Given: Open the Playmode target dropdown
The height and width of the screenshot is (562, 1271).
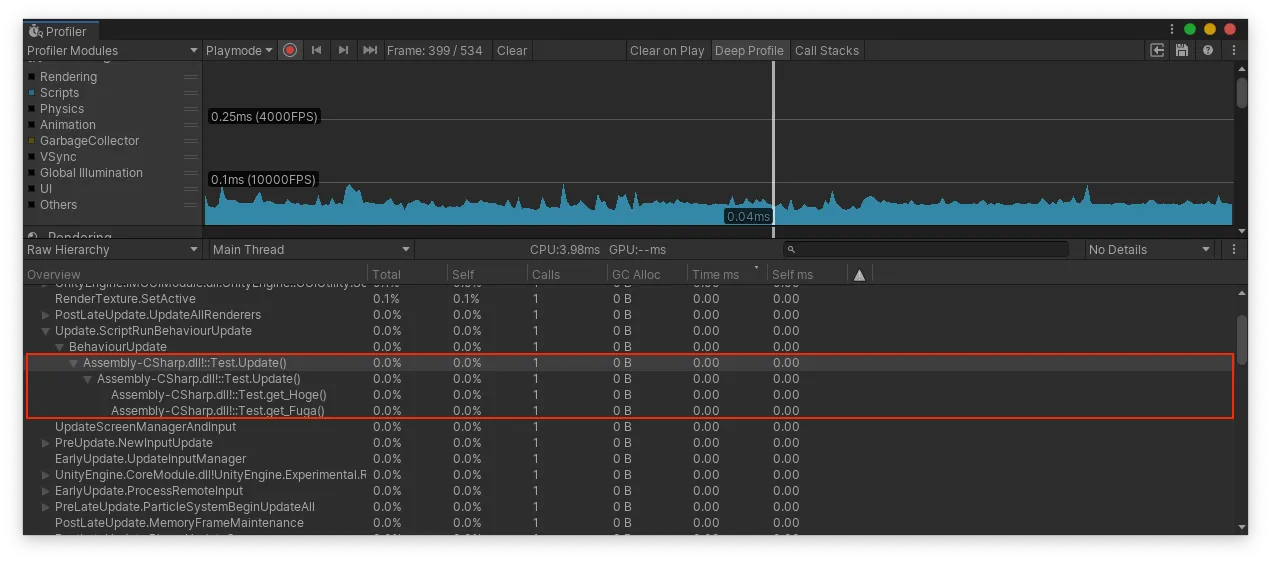Looking at the screenshot, I should click(x=239, y=50).
